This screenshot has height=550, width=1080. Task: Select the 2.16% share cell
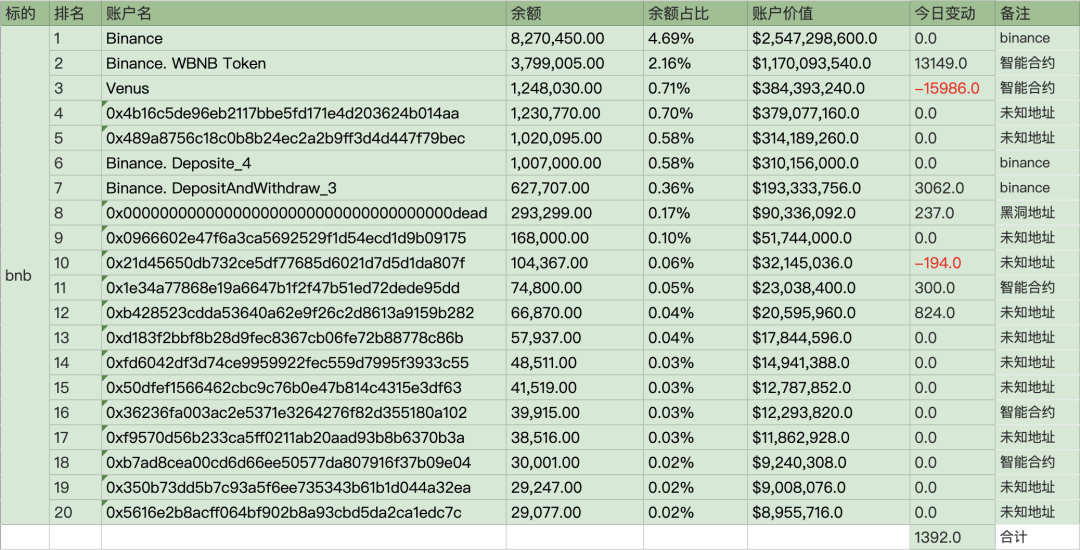(695, 63)
